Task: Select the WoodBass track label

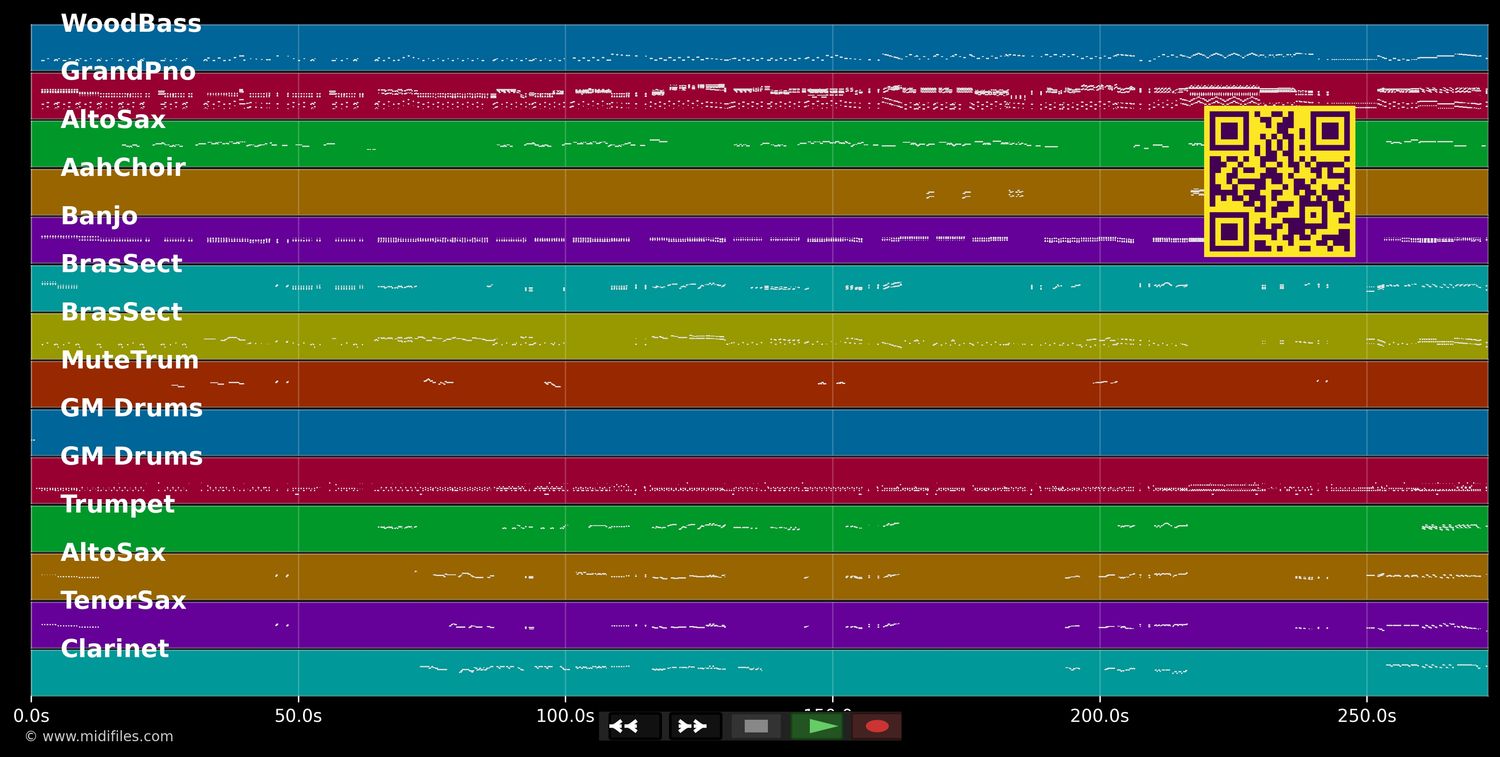Action: coord(131,22)
